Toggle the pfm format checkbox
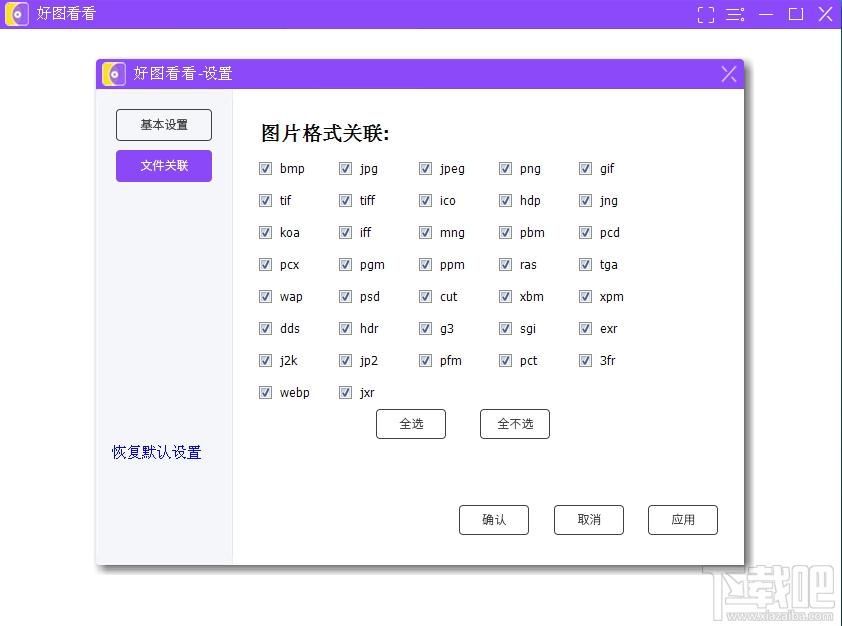This screenshot has height=626, width=842. pos(425,361)
